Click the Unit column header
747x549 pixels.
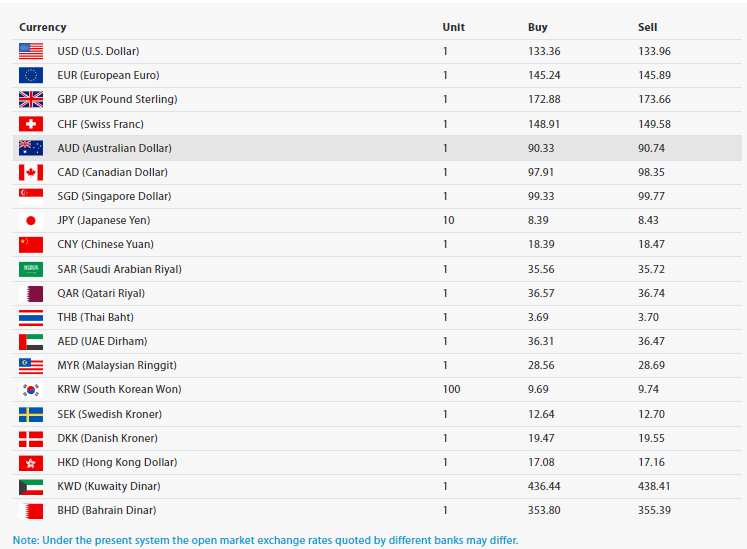(x=454, y=27)
